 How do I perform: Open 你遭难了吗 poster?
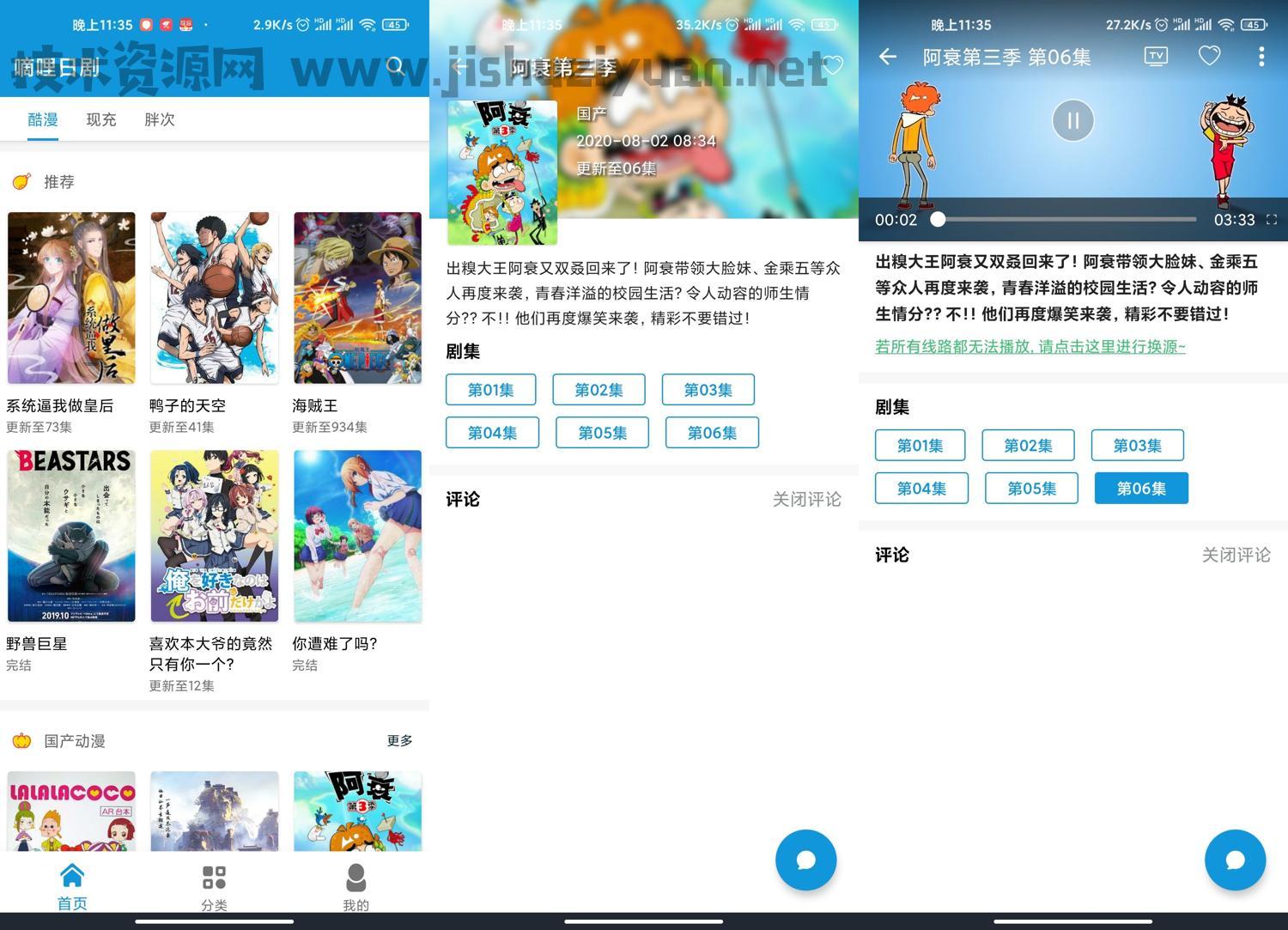[x=357, y=536]
